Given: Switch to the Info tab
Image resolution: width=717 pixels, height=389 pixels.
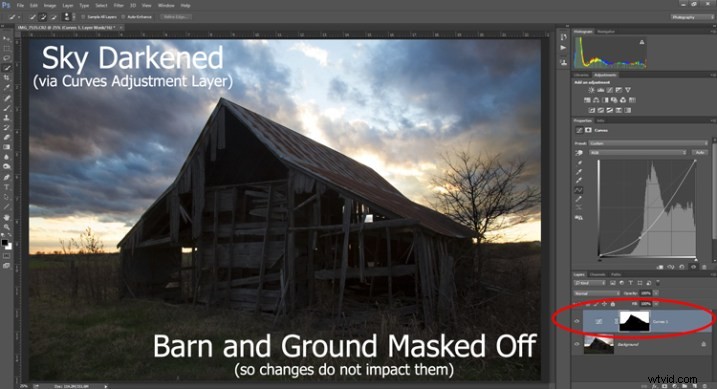Looking at the screenshot, I should point(600,121).
